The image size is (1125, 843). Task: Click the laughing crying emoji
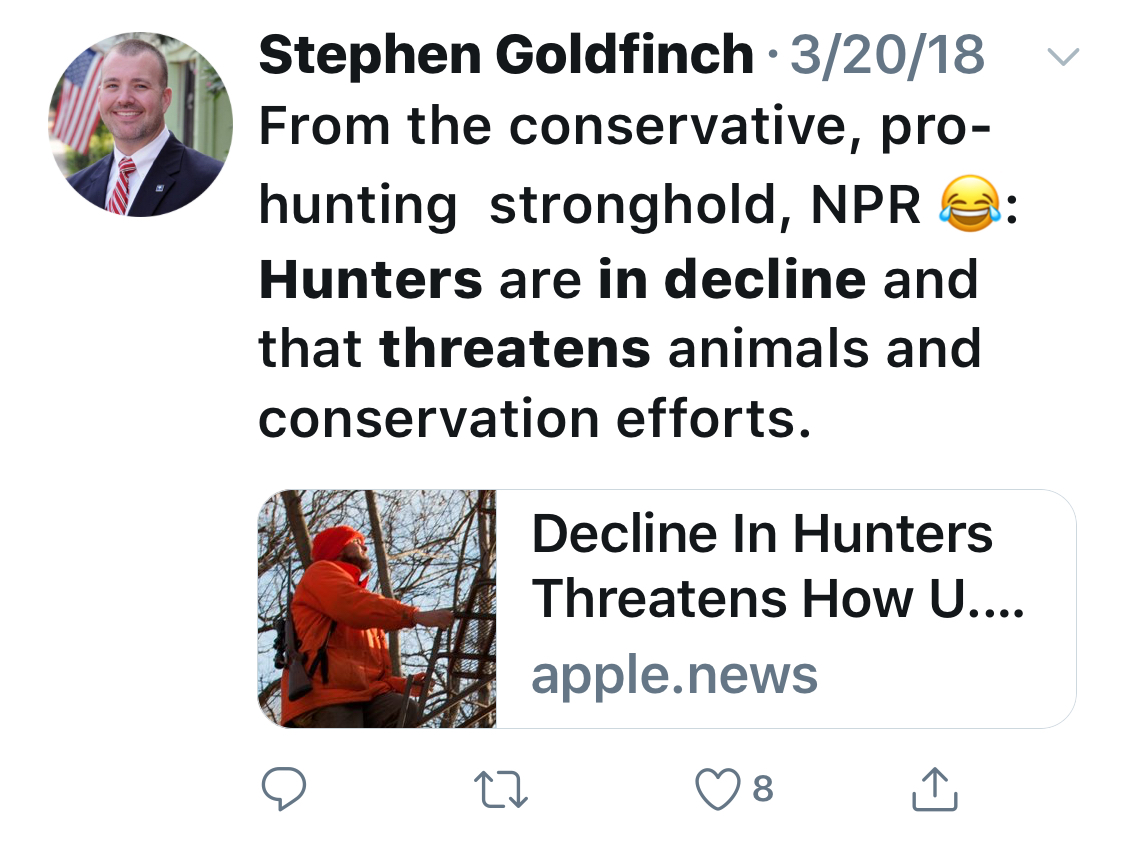(x=969, y=203)
